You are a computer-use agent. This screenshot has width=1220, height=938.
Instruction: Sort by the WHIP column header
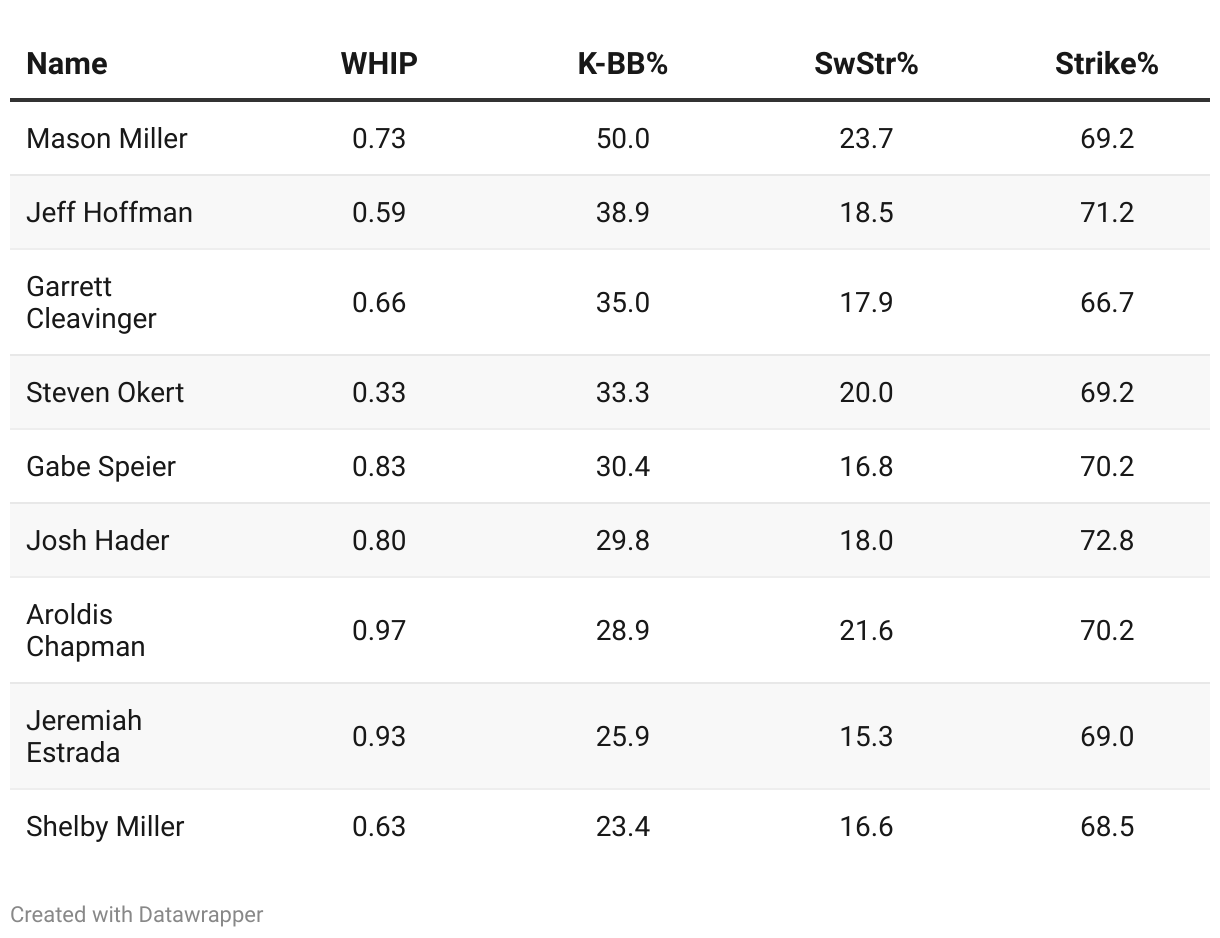pos(379,64)
